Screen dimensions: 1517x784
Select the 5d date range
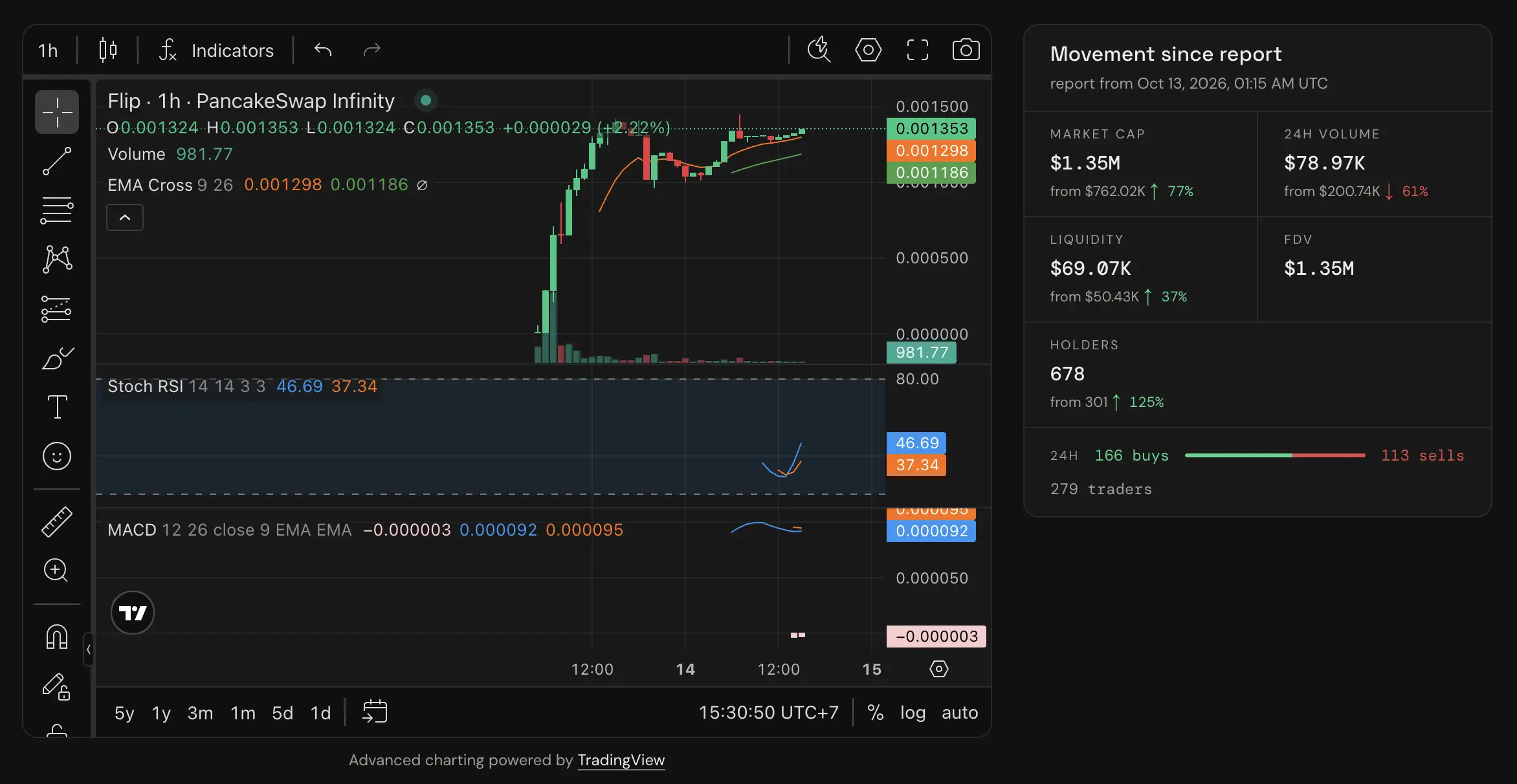click(x=282, y=713)
